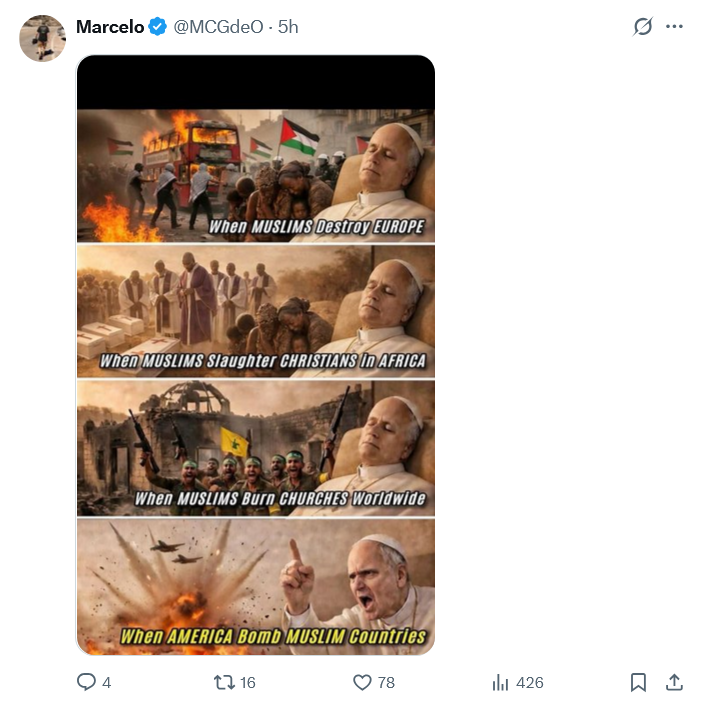Open the view analytics bar-chart icon
Image resolution: width=704 pixels, height=708 pixels.
(x=500, y=682)
